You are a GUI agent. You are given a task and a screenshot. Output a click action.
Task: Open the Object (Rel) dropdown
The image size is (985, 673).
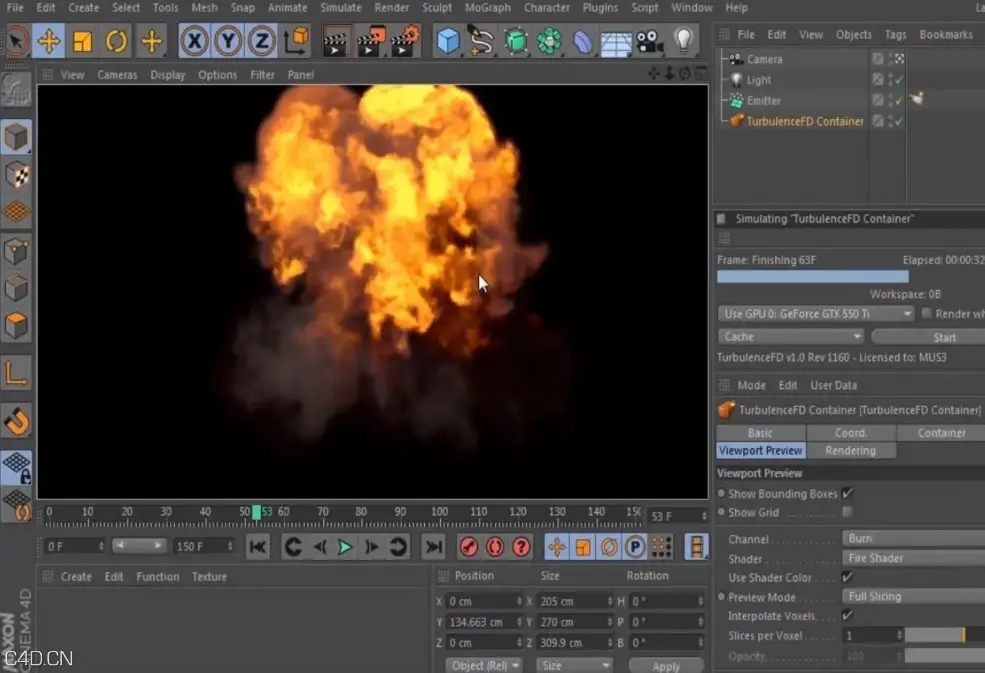[484, 665]
